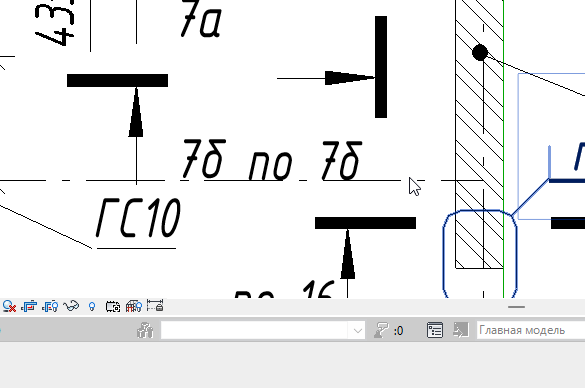Click the Editing Requests icon showing :0
The width and height of the screenshot is (585, 388).
pyautogui.click(x=389, y=331)
